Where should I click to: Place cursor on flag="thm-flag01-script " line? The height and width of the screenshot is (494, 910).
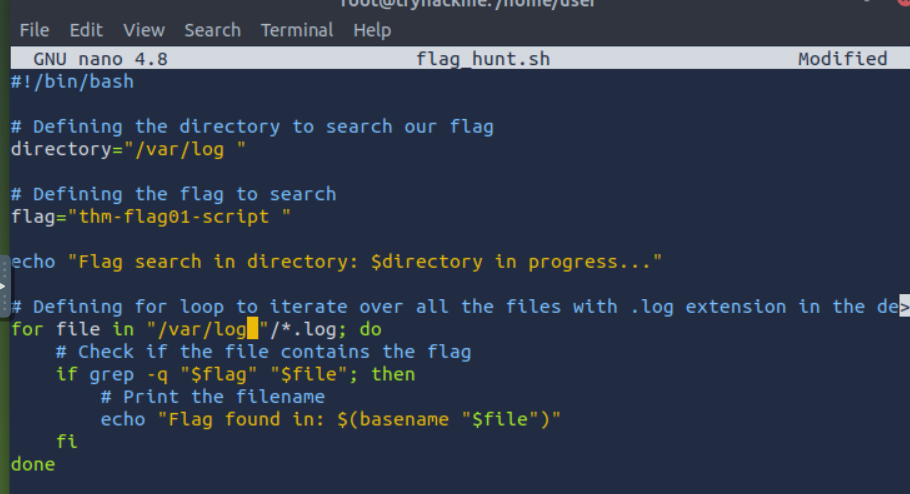(151, 217)
